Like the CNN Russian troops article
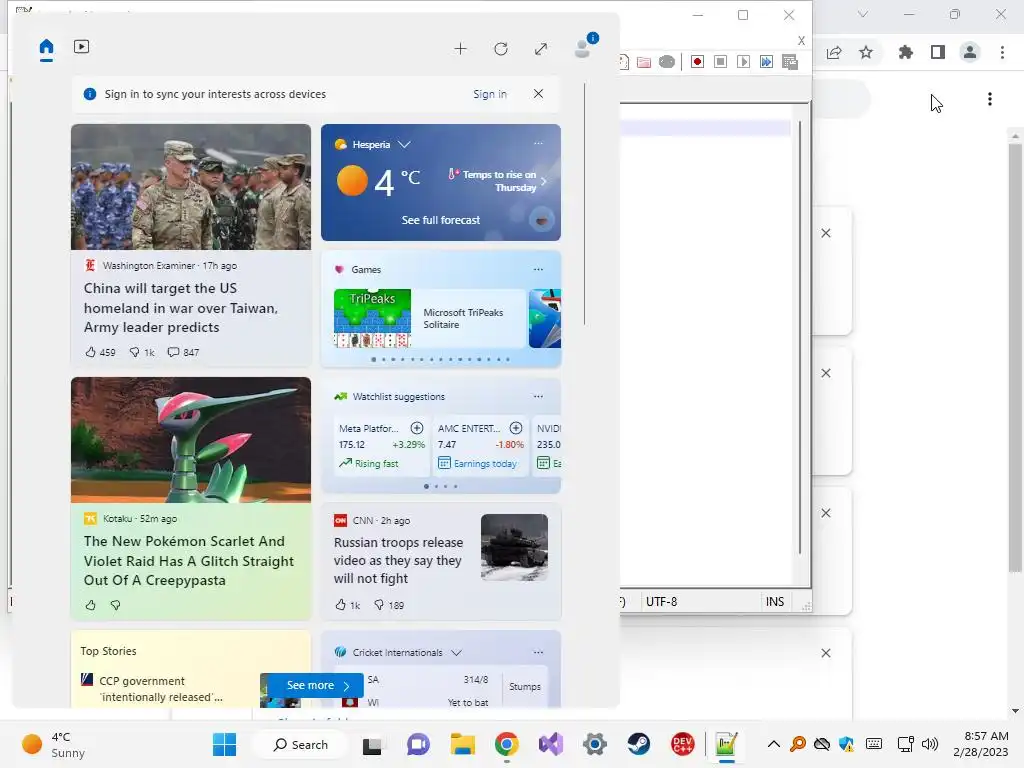 coord(347,605)
